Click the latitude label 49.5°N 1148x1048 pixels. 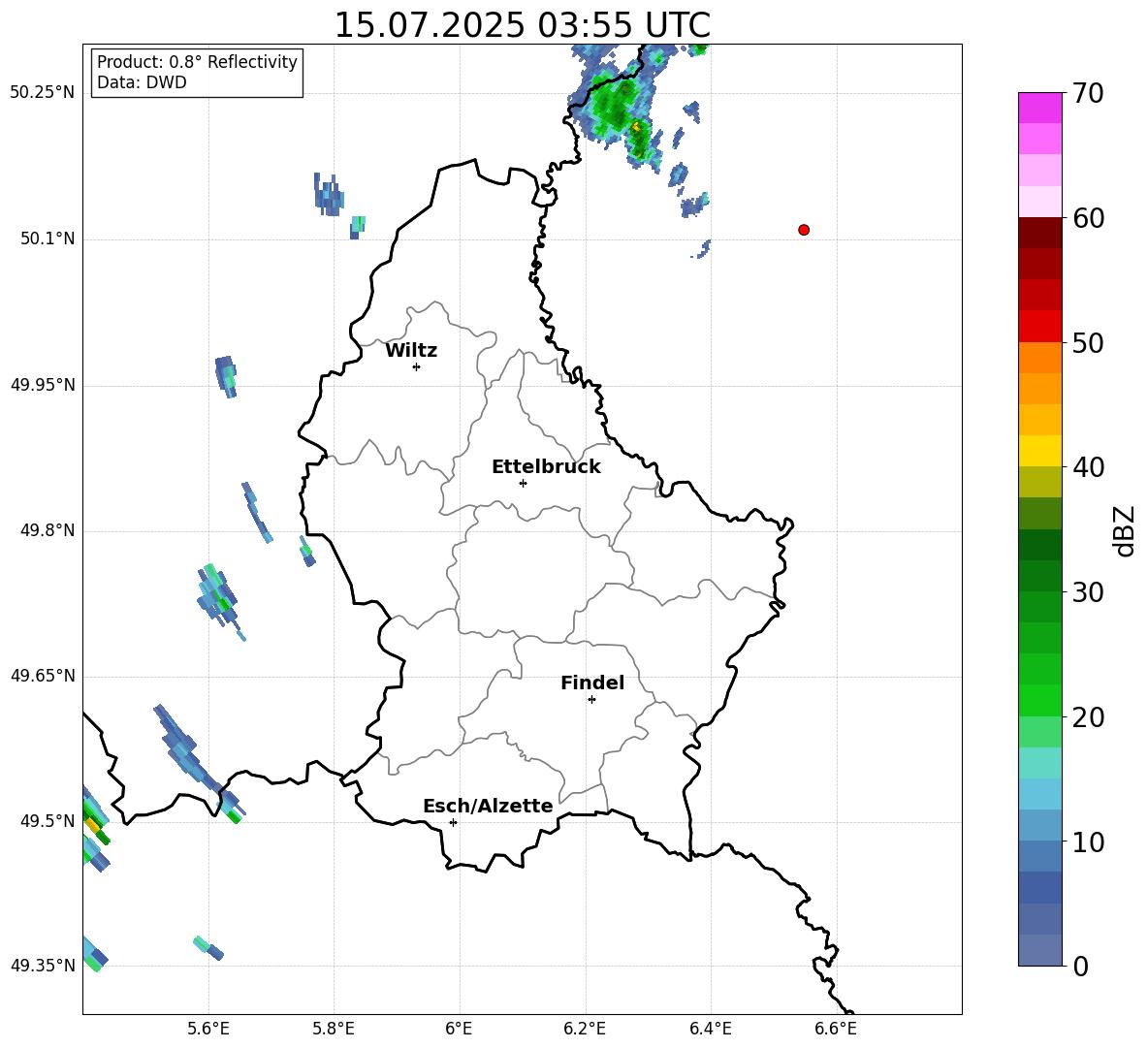click(48, 820)
